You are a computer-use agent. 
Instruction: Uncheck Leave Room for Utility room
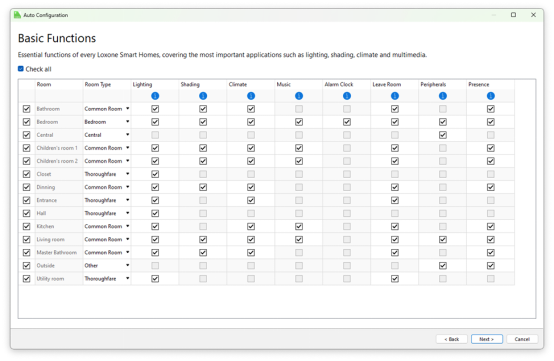pyautogui.click(x=395, y=279)
